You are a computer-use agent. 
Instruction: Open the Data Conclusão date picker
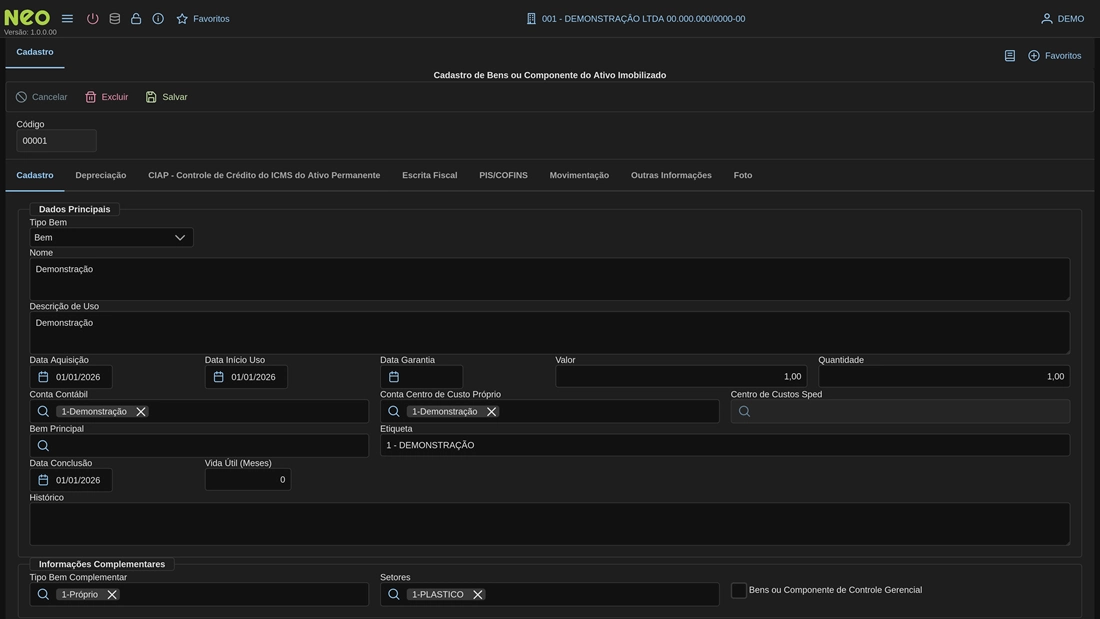tap(43, 481)
